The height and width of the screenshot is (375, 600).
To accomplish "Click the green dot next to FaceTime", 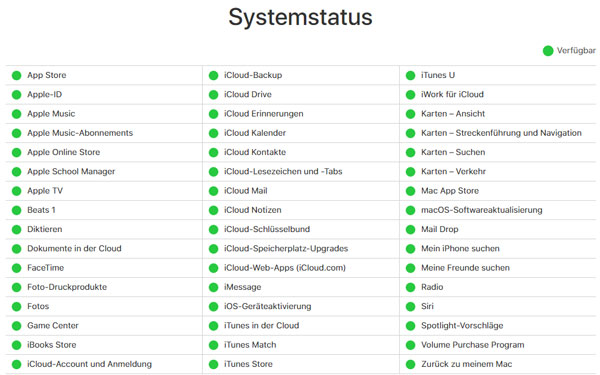I will (x=16, y=268).
